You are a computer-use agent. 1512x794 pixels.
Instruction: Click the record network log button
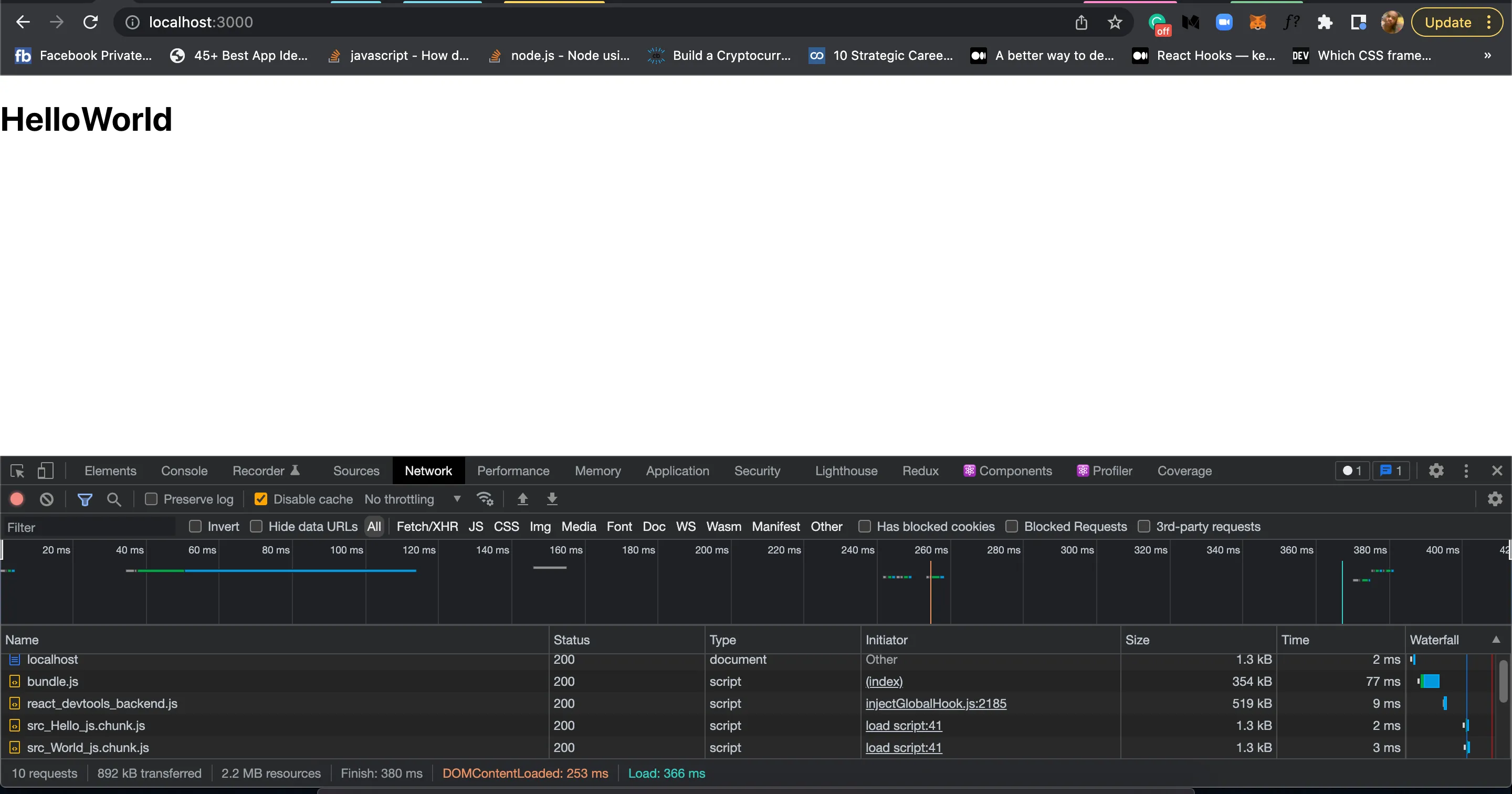click(17, 499)
